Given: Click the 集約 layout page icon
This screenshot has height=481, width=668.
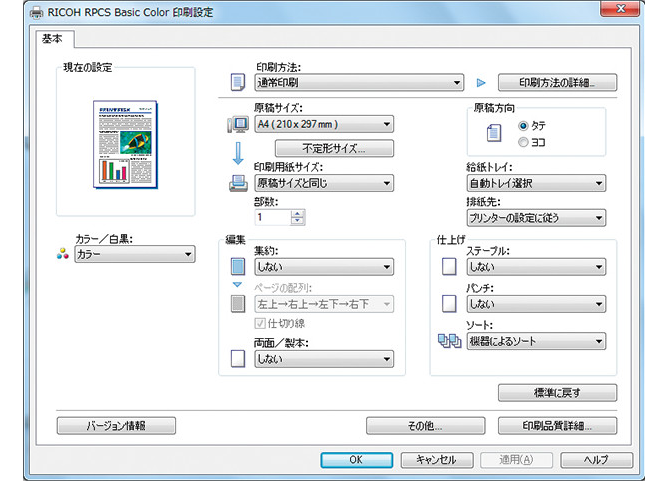Looking at the screenshot, I should click(238, 266).
